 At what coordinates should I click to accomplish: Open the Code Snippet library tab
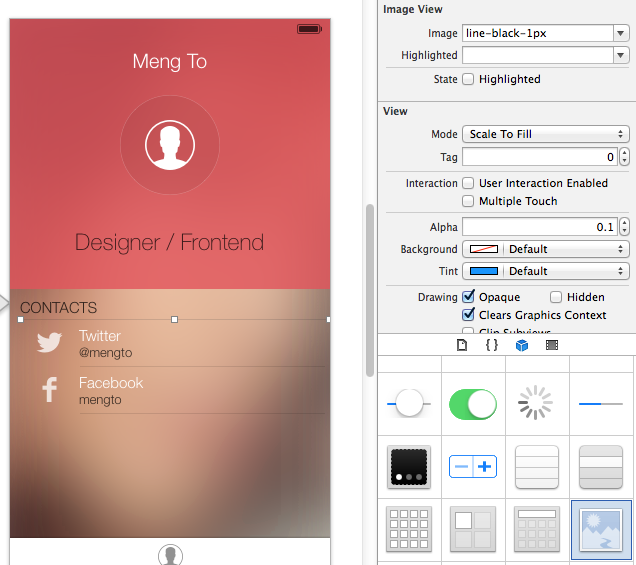[492, 345]
